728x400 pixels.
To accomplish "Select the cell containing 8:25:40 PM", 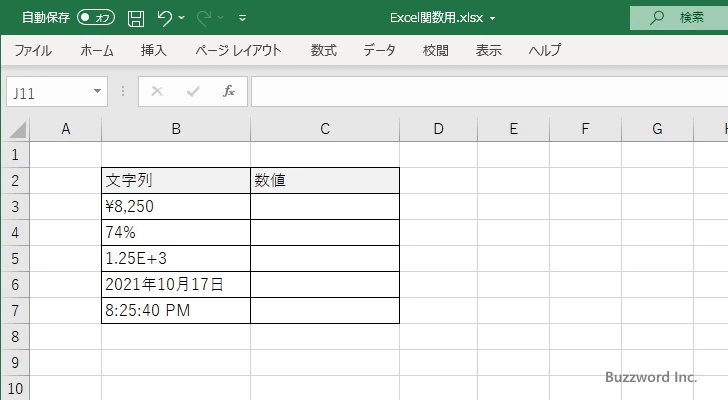I will (176, 310).
